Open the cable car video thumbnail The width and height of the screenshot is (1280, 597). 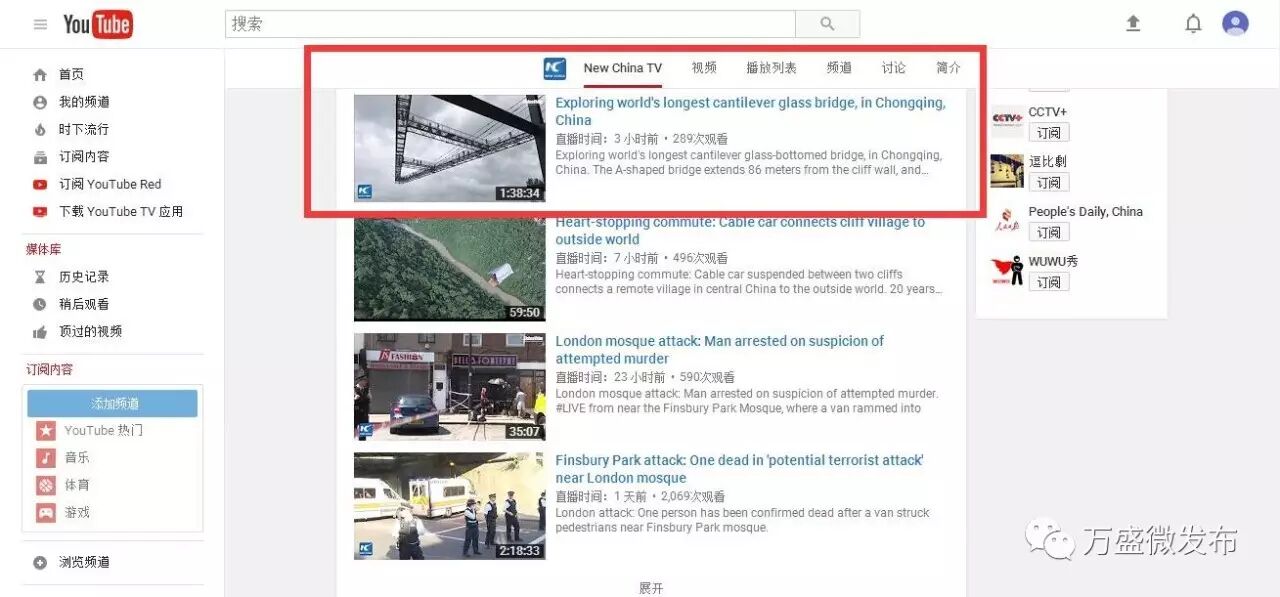pos(450,267)
